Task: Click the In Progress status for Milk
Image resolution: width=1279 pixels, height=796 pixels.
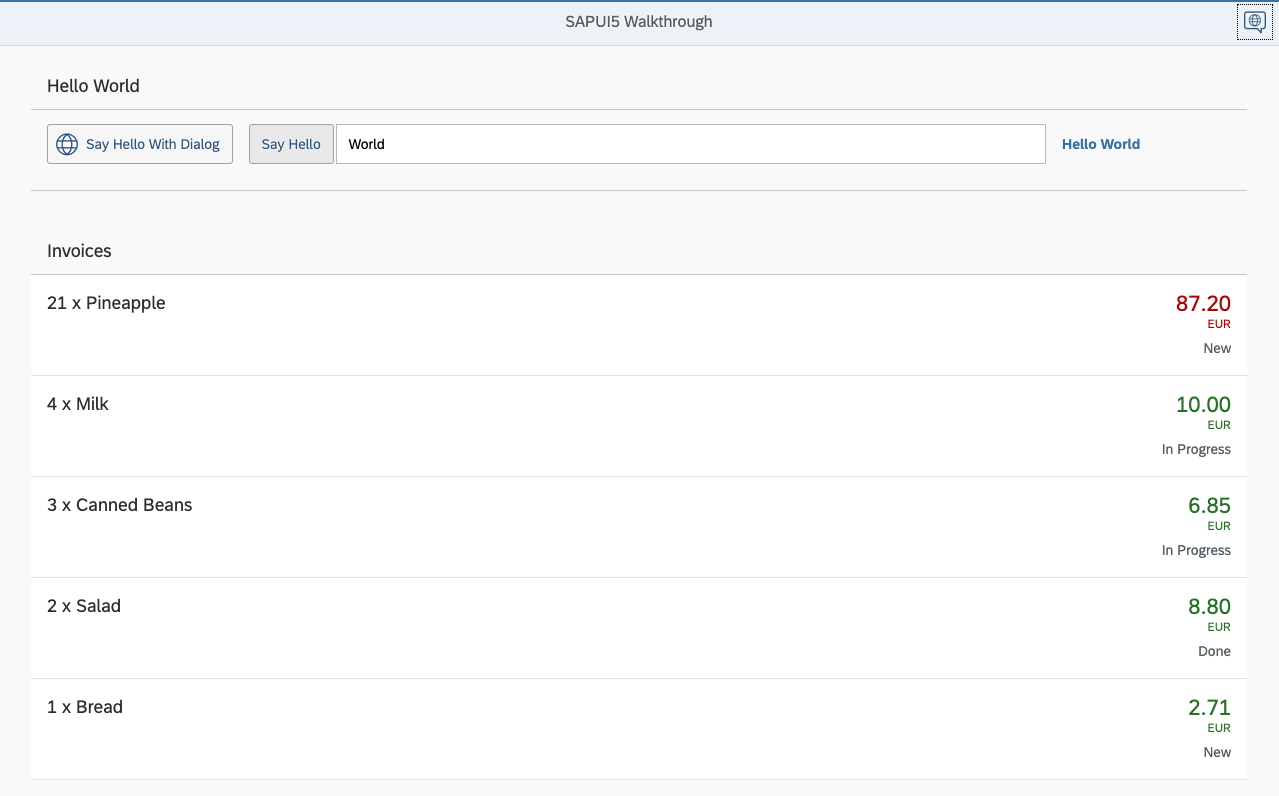Action: pyautogui.click(x=1196, y=449)
